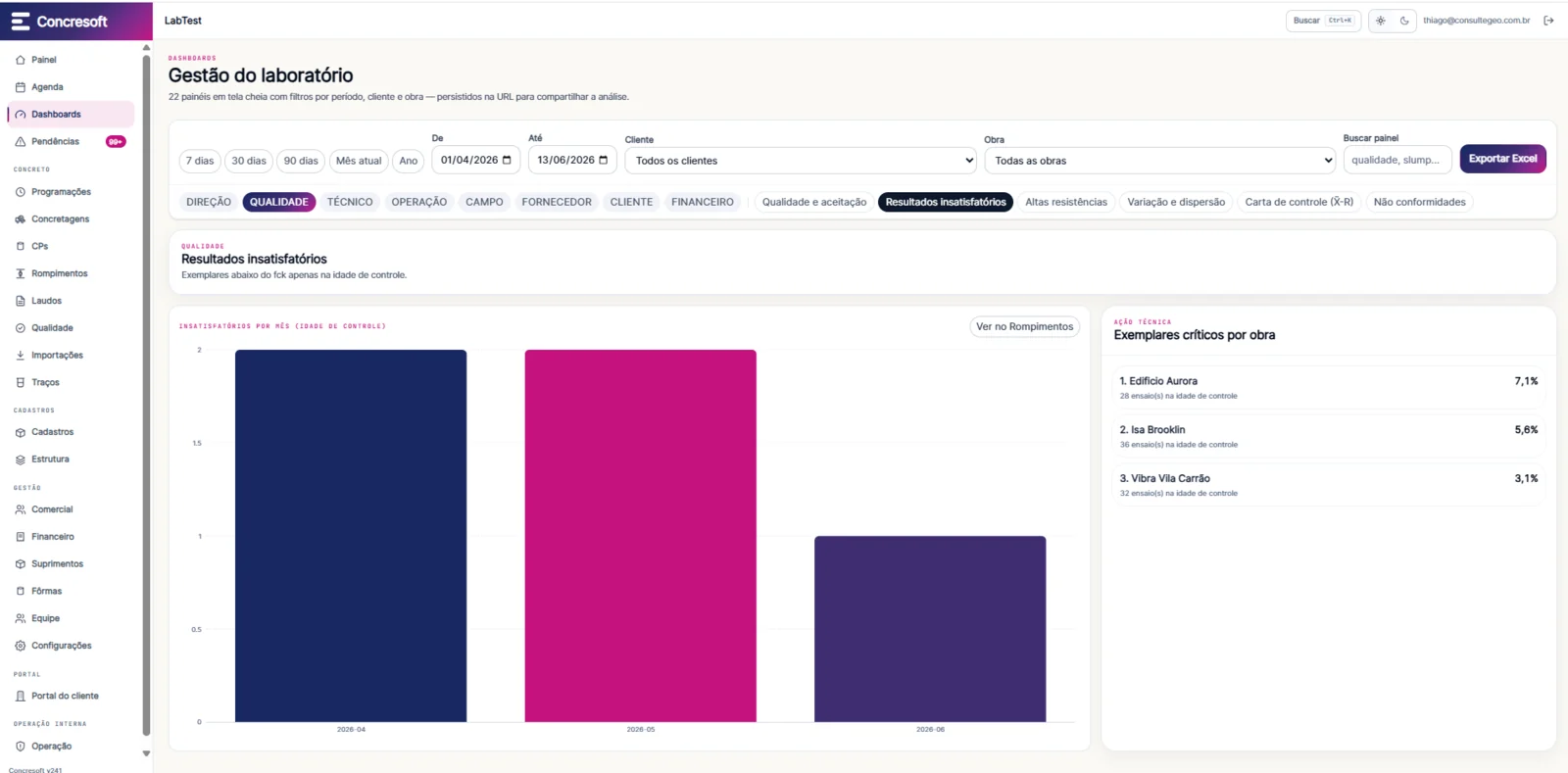1568x773 pixels.
Task: Open the De date picker calendar icon
Action: (x=507, y=160)
